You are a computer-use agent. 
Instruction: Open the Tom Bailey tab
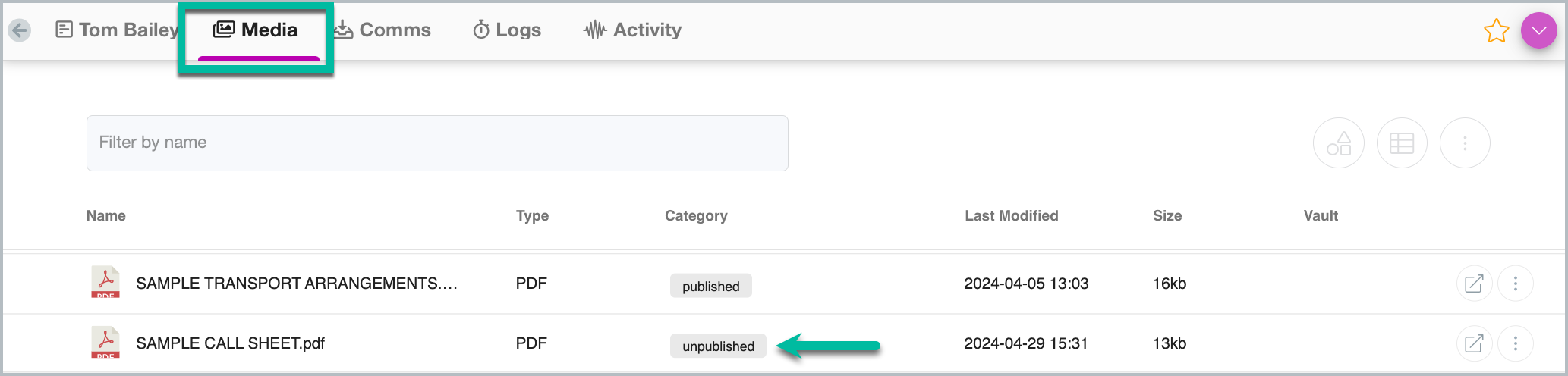(116, 30)
